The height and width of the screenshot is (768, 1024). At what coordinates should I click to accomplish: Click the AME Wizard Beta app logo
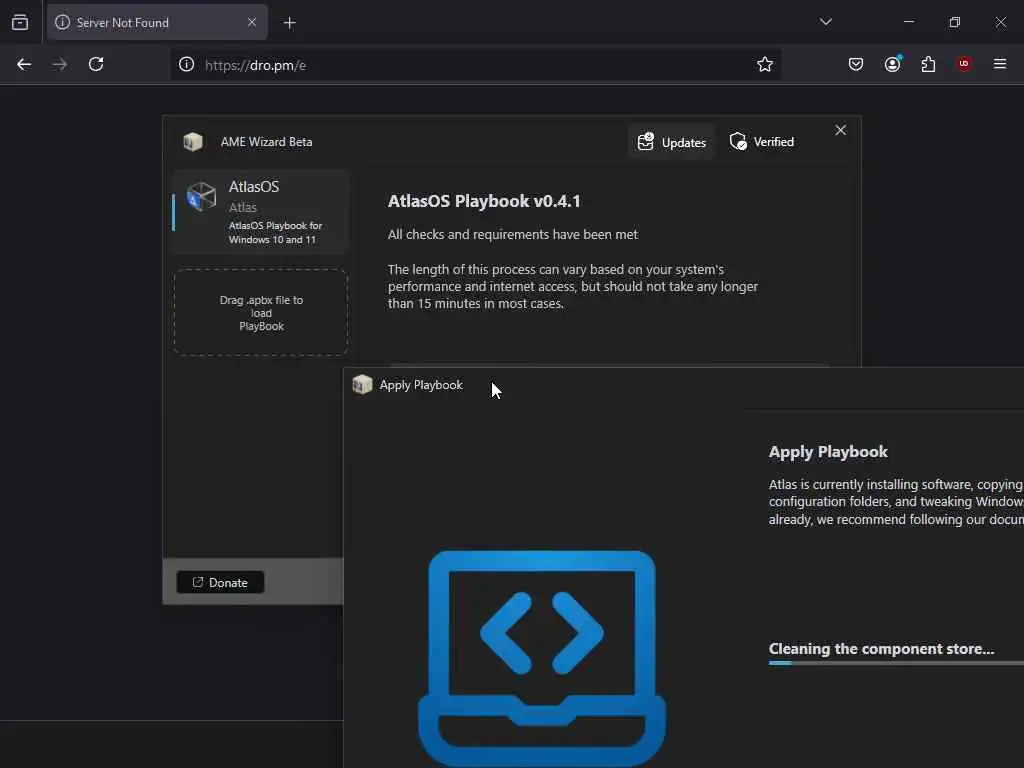[x=193, y=142]
